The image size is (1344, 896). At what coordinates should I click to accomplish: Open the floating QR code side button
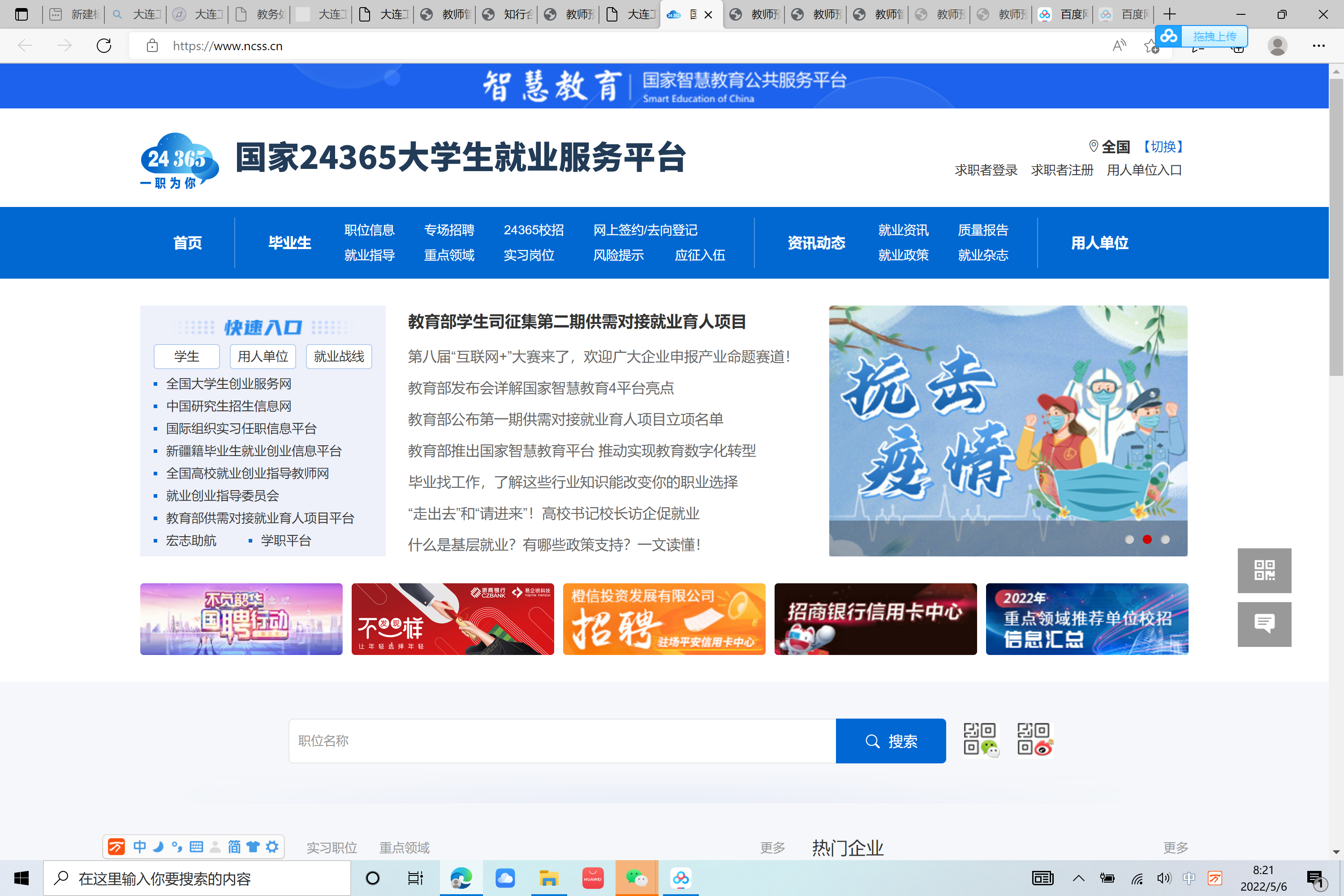click(1264, 570)
